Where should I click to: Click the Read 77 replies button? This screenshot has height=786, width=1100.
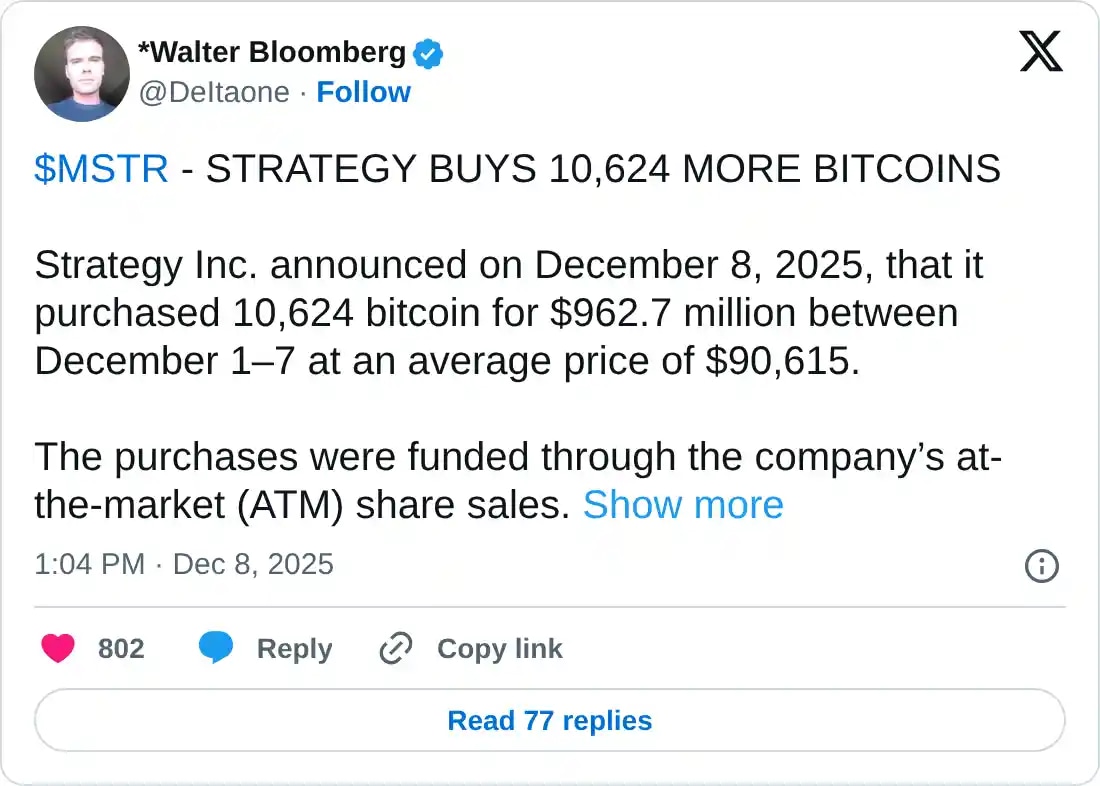click(x=550, y=720)
